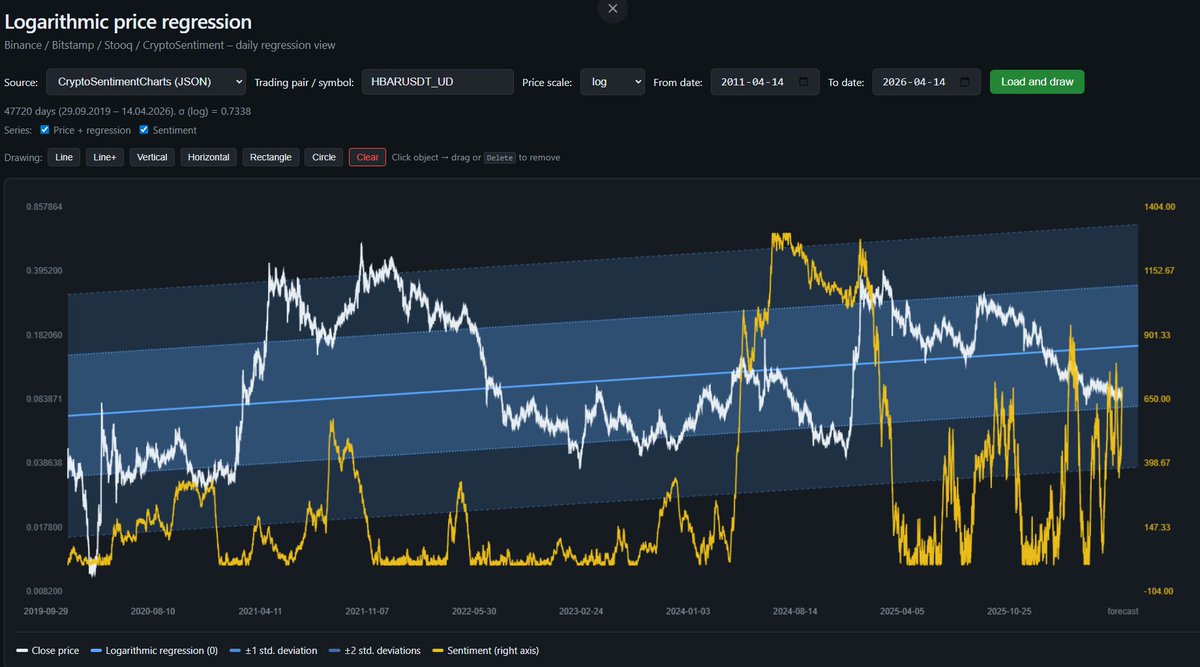
Task: Click the Logarithmic price regression heading
Action: point(128,21)
